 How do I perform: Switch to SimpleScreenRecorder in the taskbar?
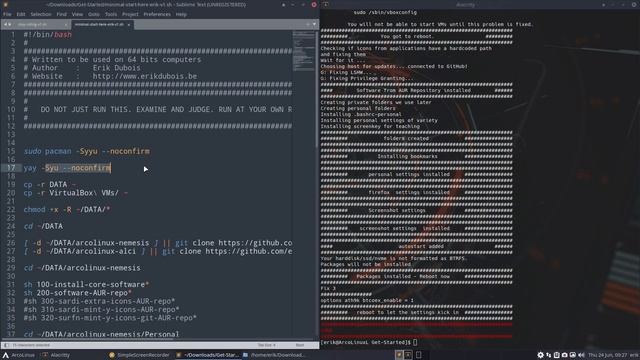pos(139,355)
